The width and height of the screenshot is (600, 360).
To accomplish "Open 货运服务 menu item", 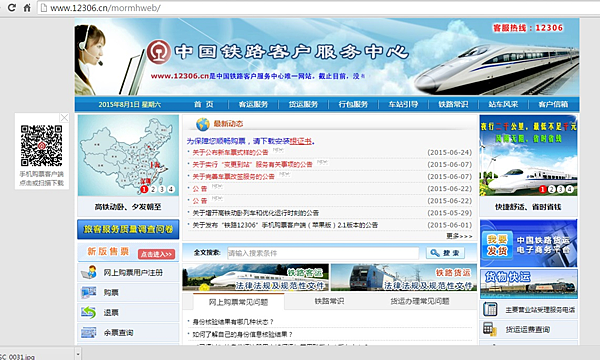I will click(x=303, y=104).
